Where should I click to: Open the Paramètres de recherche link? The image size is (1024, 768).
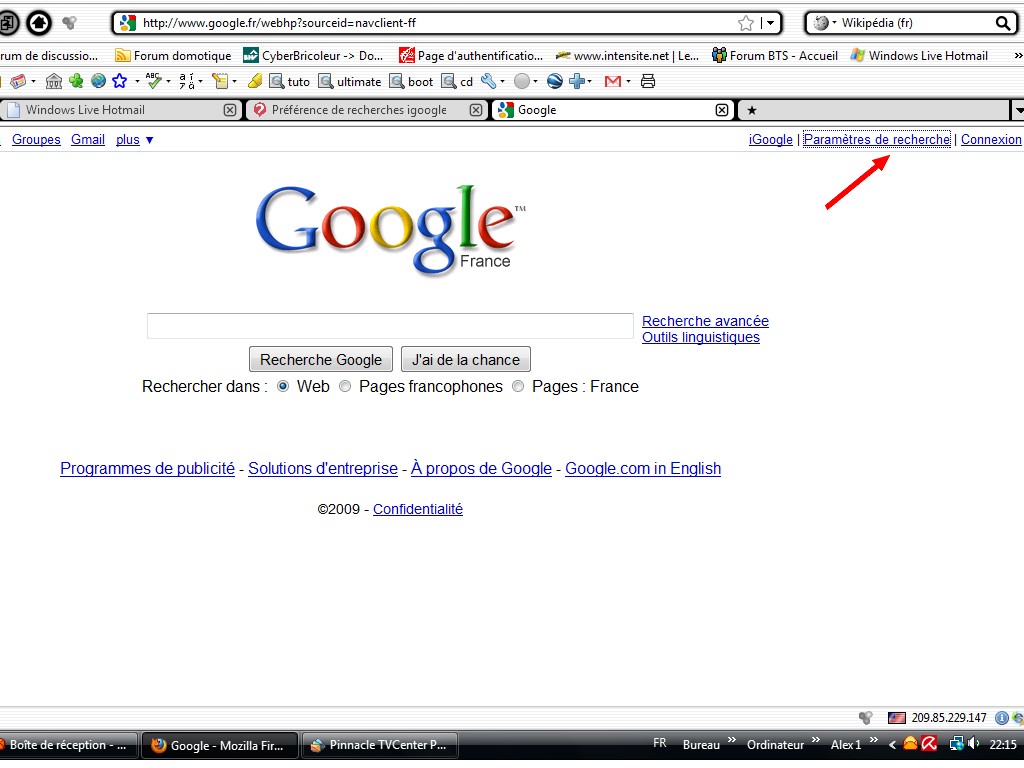pos(876,140)
